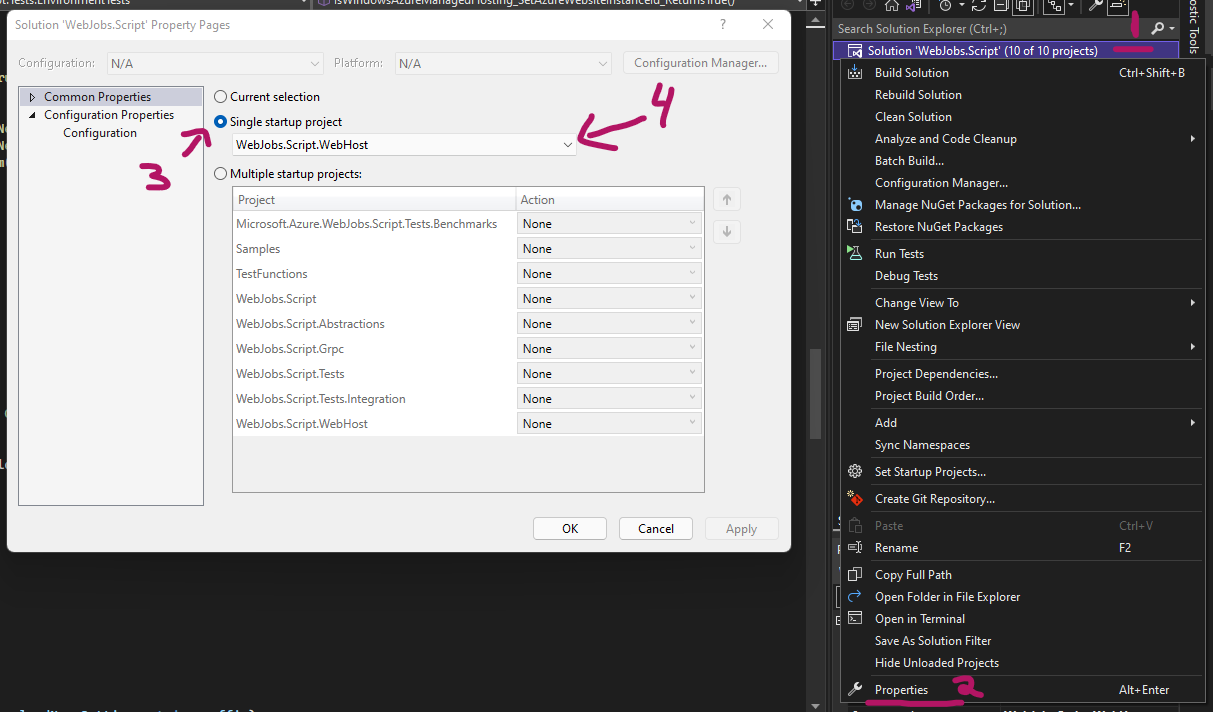Viewport: 1213px width, 712px height.
Task: Click the Solution Explorer Home icon
Action: pyautogui.click(x=892, y=5)
